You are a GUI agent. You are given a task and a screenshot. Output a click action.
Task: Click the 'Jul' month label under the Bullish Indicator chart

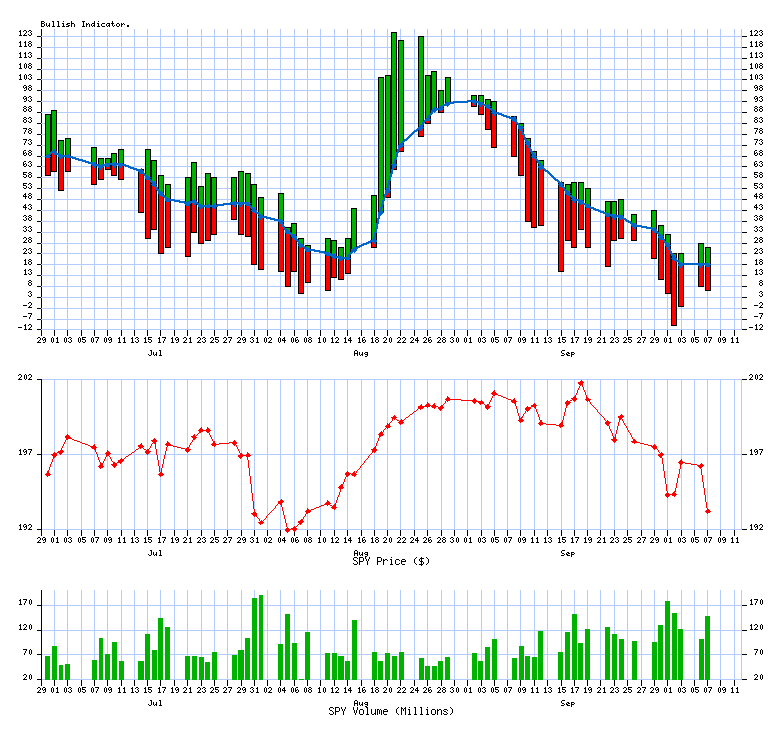155,354
